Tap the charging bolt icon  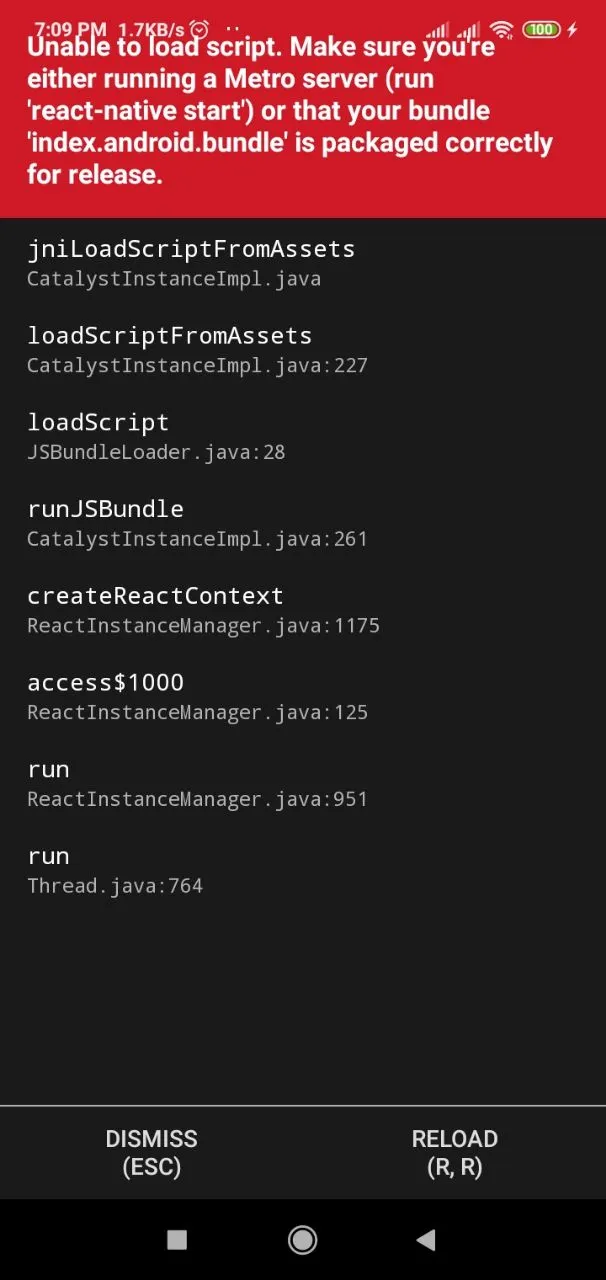coord(573,30)
